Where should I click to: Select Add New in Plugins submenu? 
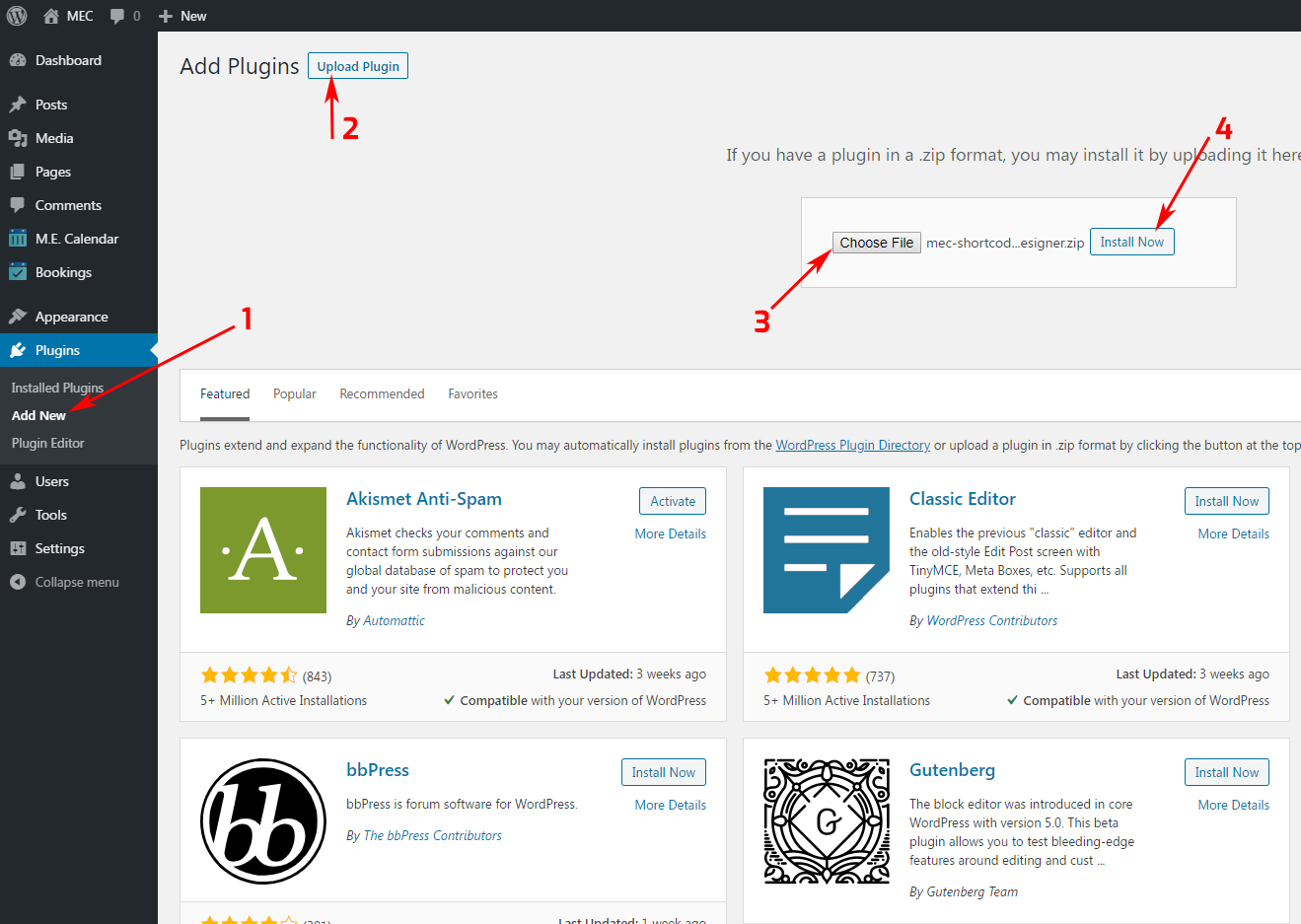[x=38, y=415]
